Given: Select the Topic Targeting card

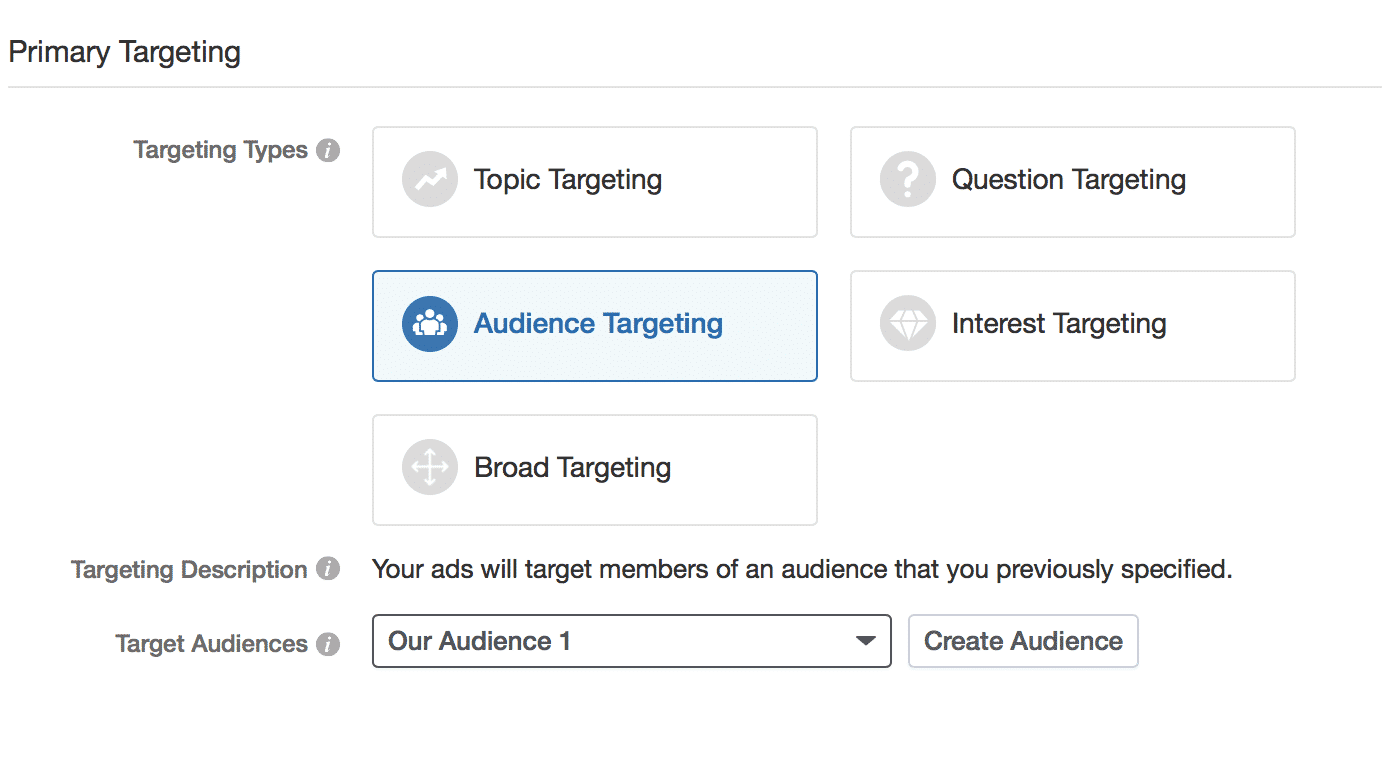Looking at the screenshot, I should pos(595,182).
